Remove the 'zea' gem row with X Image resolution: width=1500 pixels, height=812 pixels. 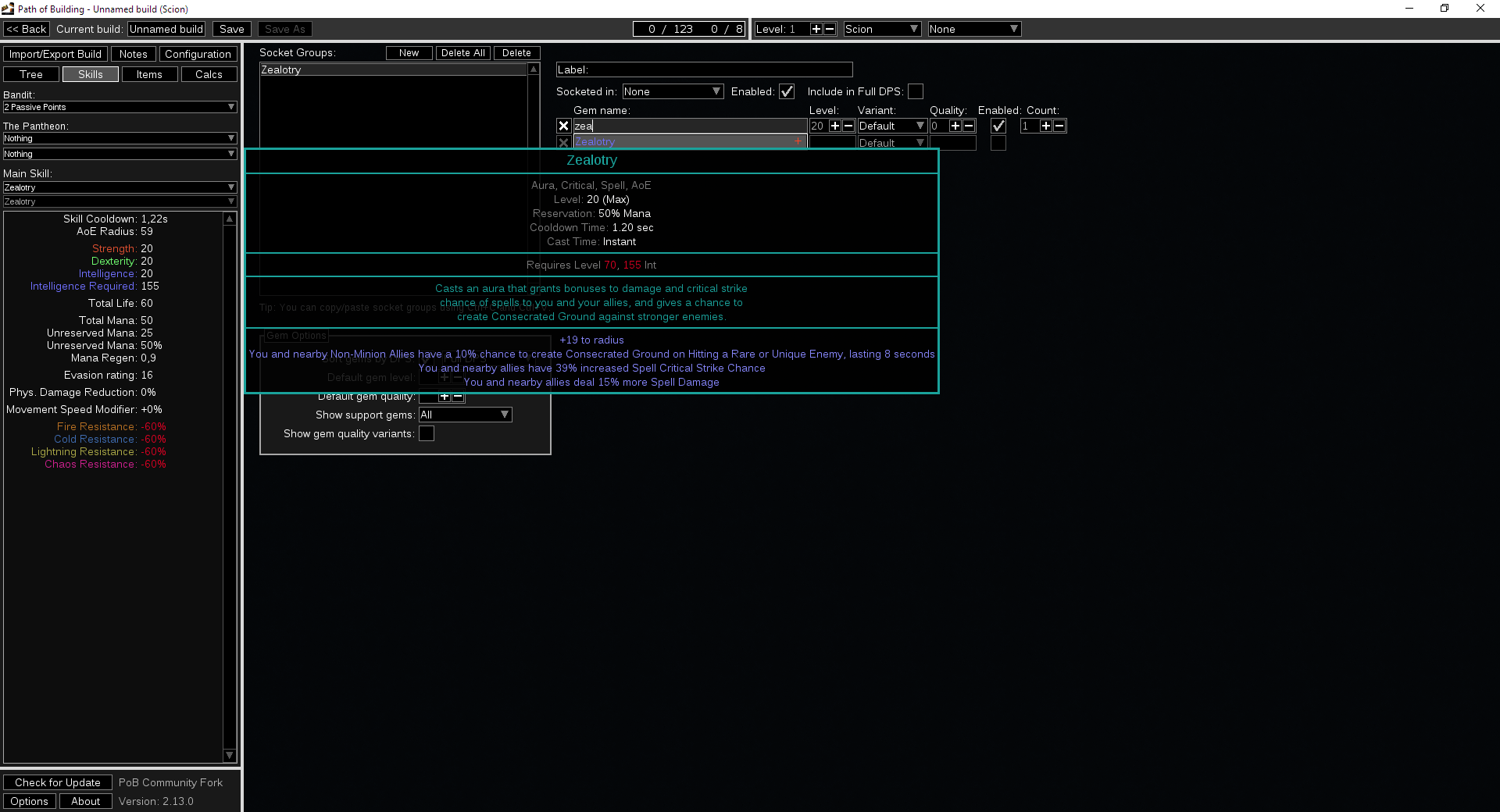pyautogui.click(x=563, y=126)
